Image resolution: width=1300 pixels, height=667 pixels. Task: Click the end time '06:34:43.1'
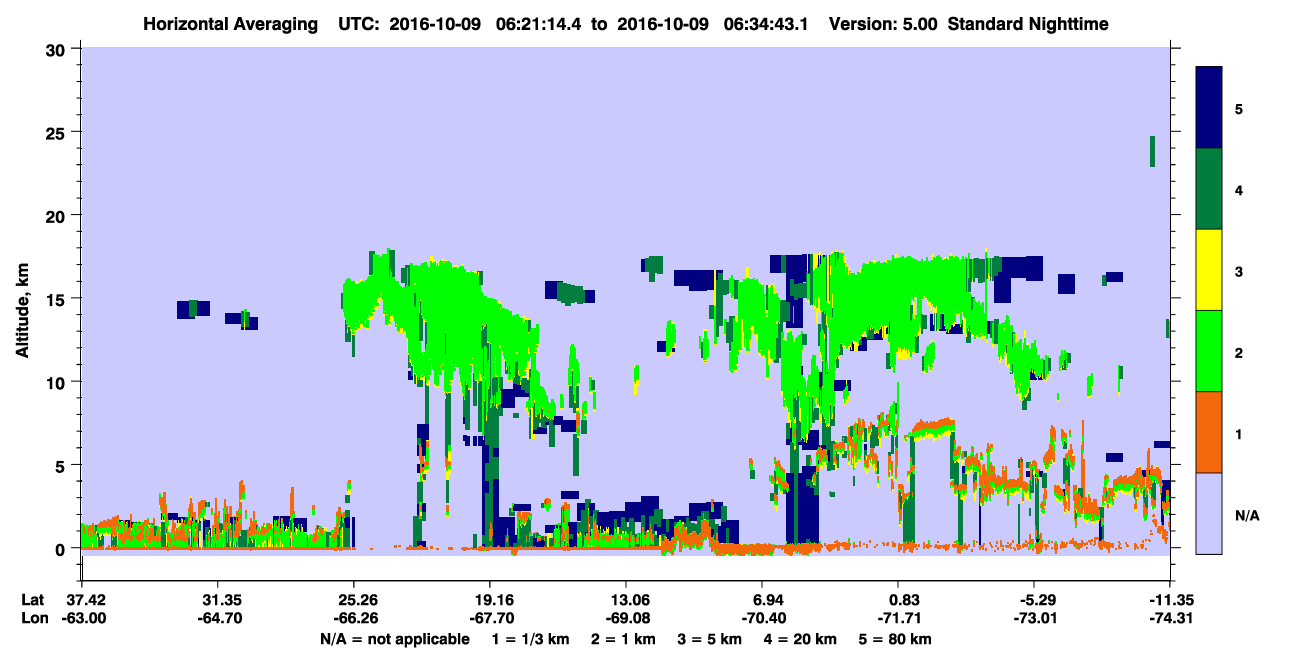pyautogui.click(x=766, y=23)
